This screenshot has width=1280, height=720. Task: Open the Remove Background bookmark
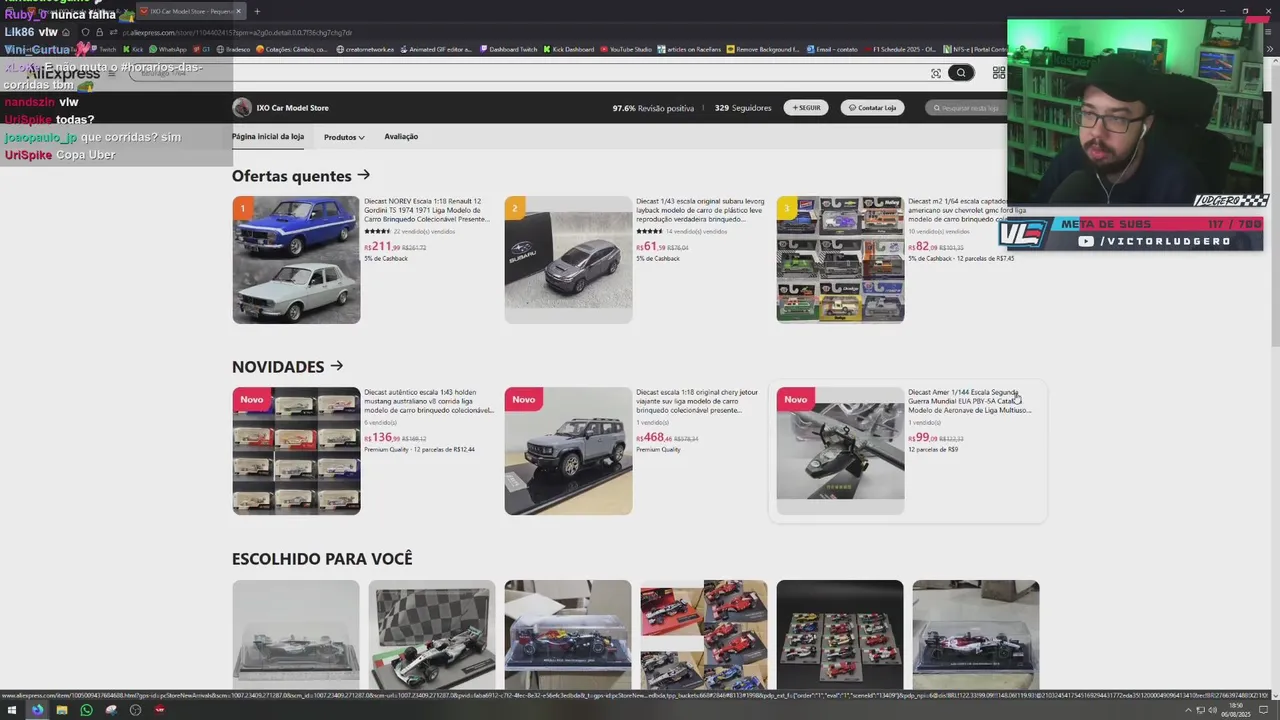763,49
